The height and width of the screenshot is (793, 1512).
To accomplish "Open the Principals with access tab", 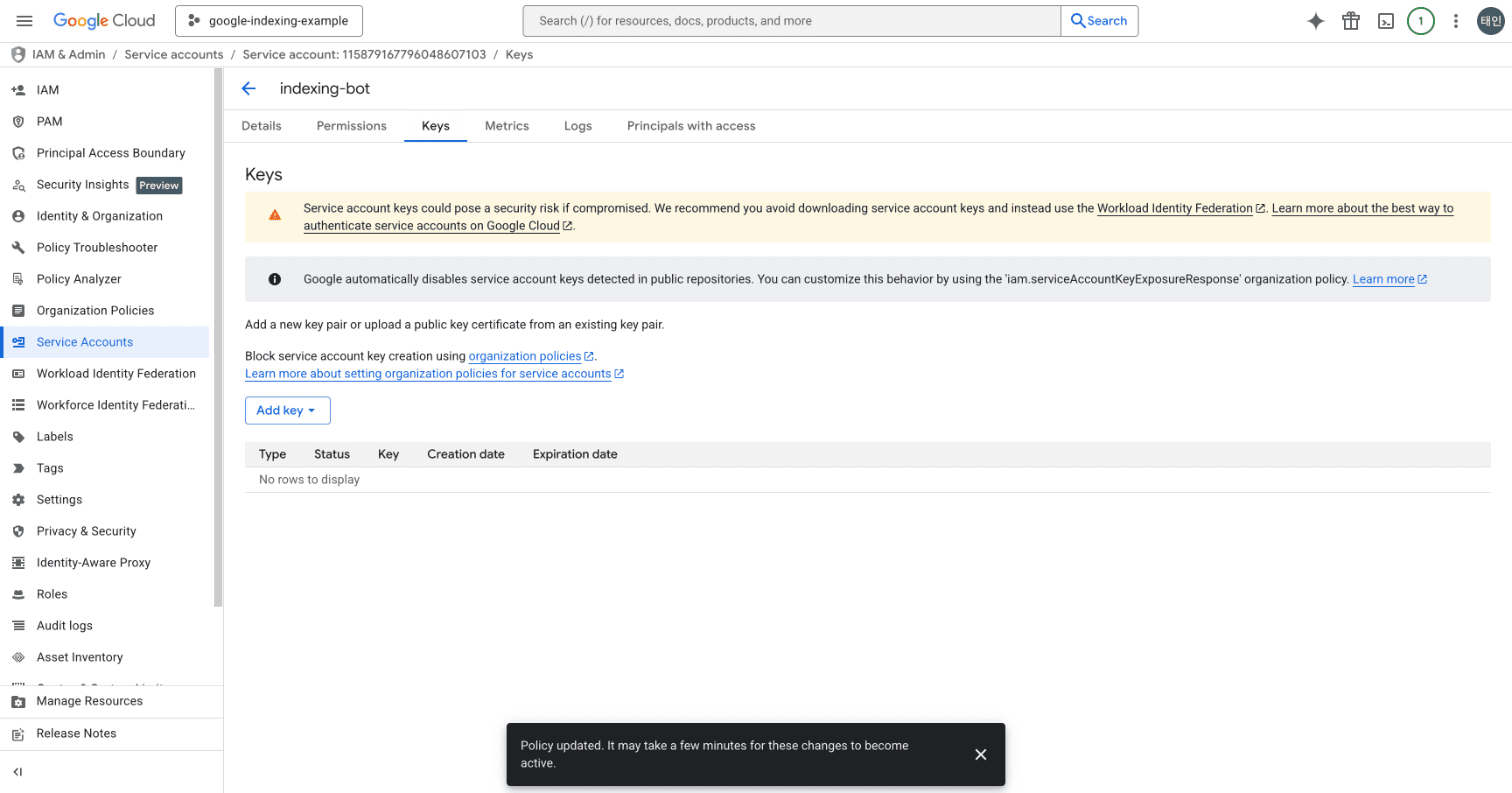I will tap(691, 126).
